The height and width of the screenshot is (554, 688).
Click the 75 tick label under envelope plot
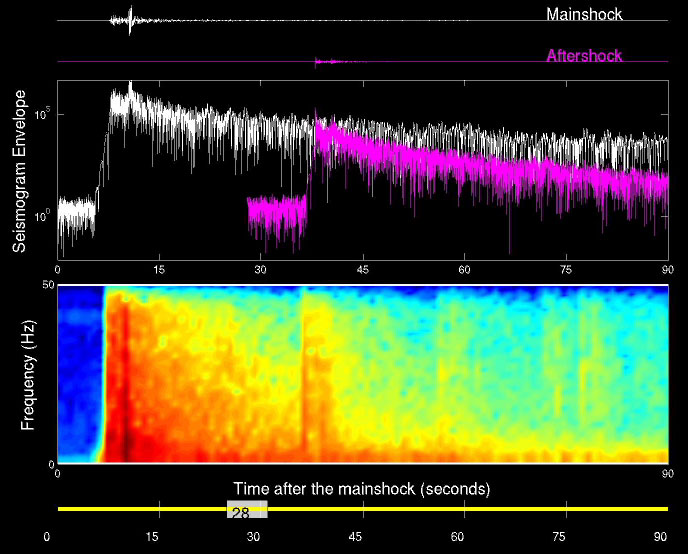566,270
